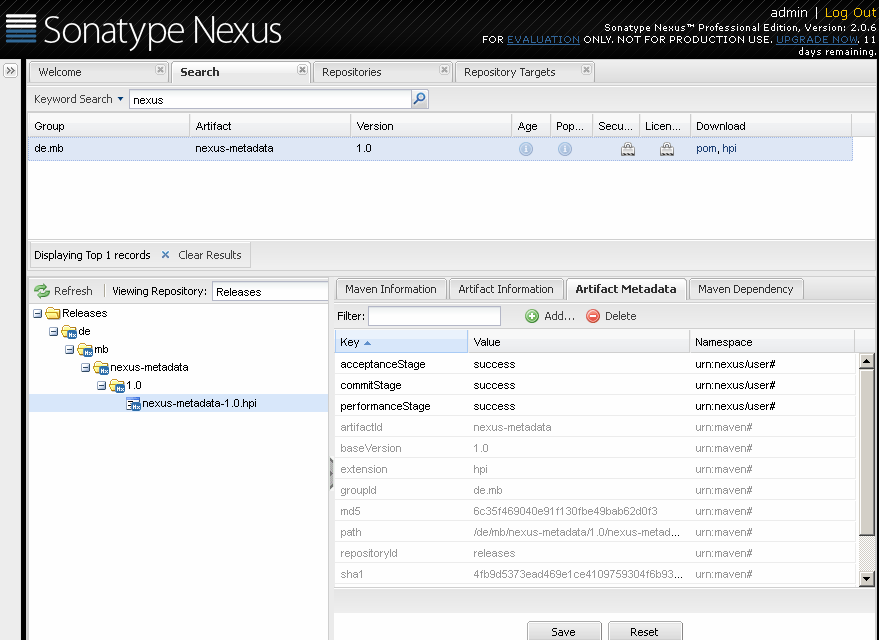879x640 pixels.
Task: Click the License lock icon in result row
Action: click(667, 149)
